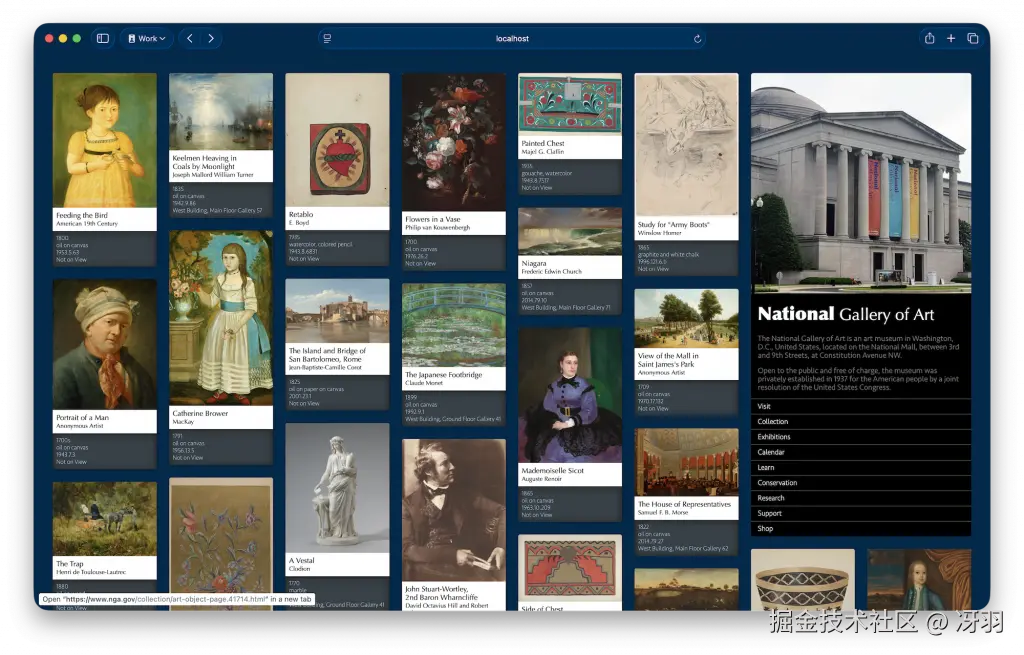The width and height of the screenshot is (1024, 655).
Task: Open the Study for Army Boots sketch
Action: point(686,144)
